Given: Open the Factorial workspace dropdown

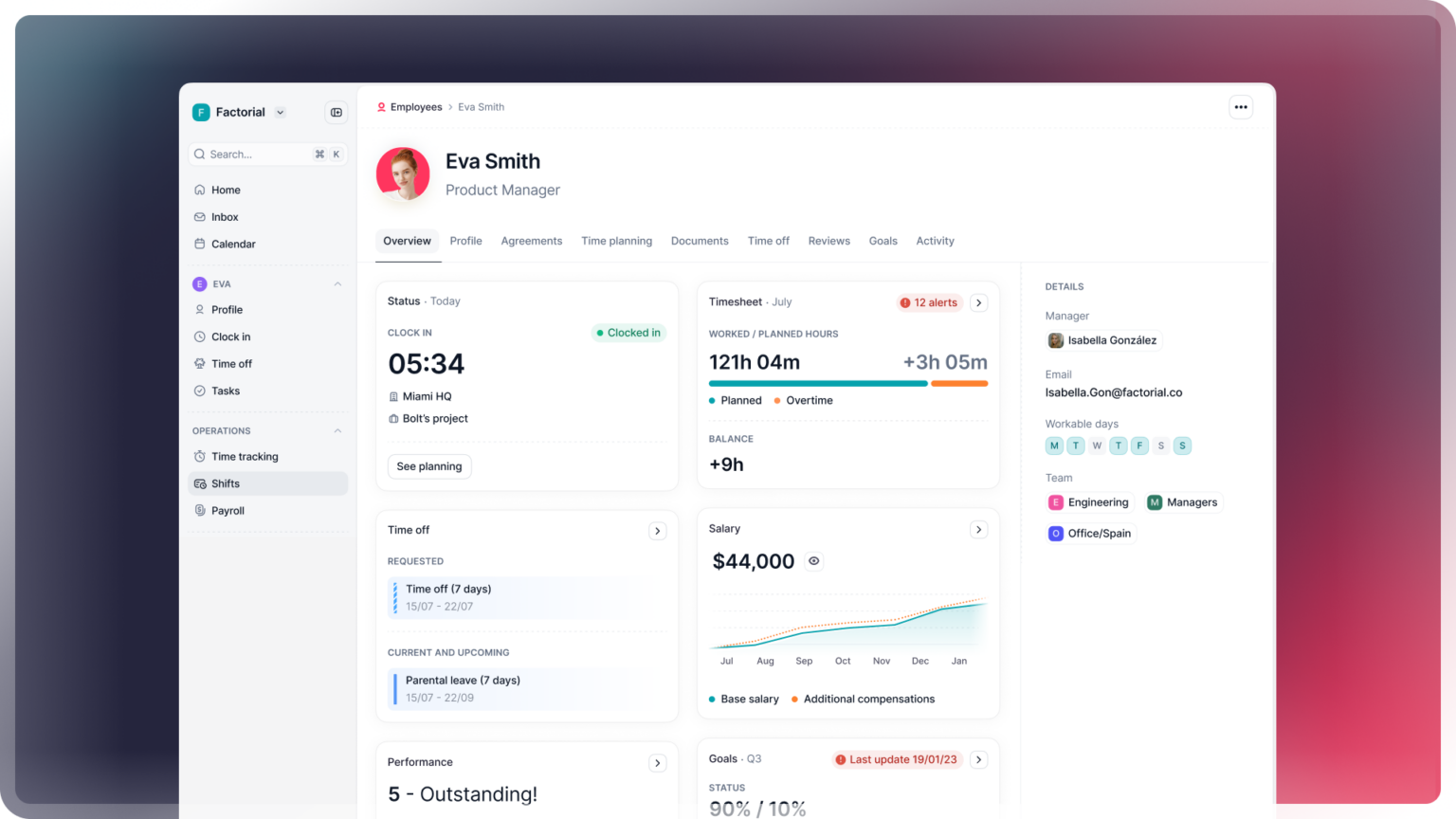Looking at the screenshot, I should (280, 112).
